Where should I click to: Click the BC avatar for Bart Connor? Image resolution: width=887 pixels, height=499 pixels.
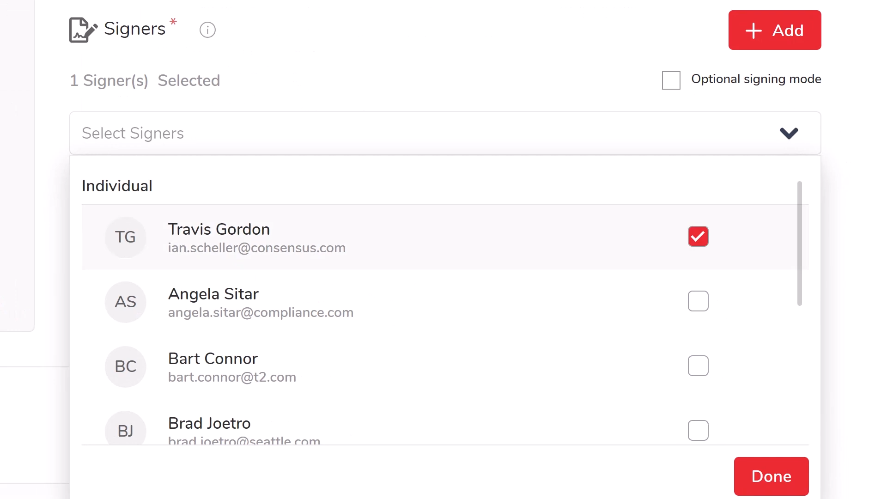pyautogui.click(x=125, y=366)
